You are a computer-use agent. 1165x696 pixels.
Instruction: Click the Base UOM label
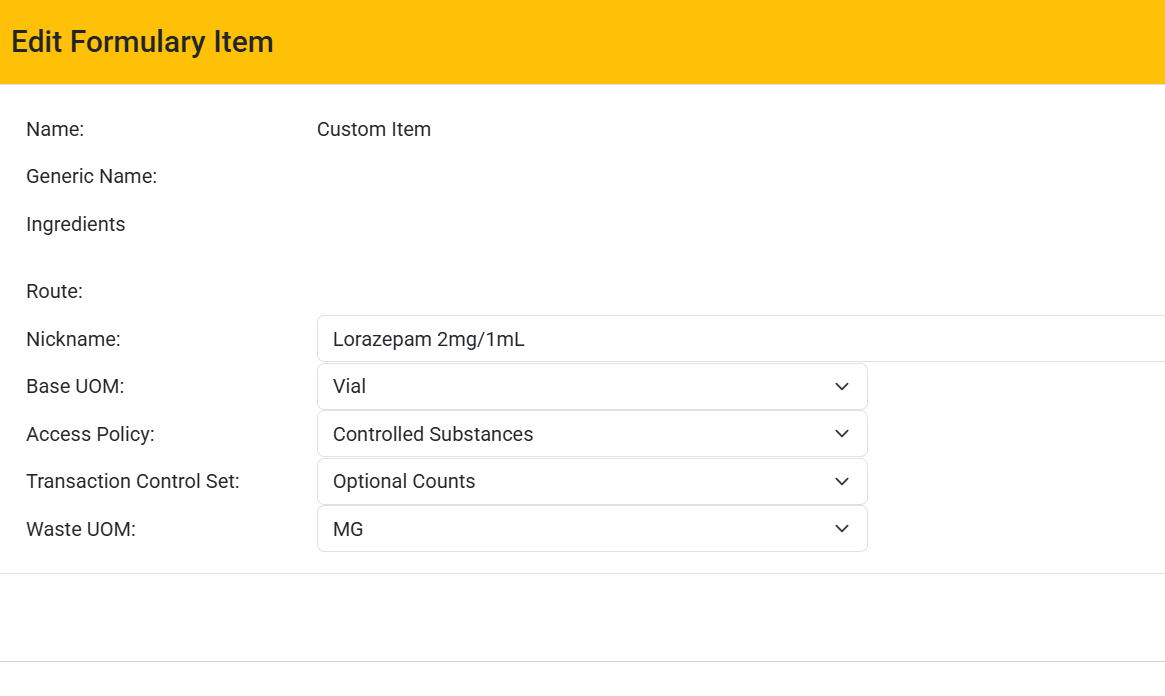75,386
